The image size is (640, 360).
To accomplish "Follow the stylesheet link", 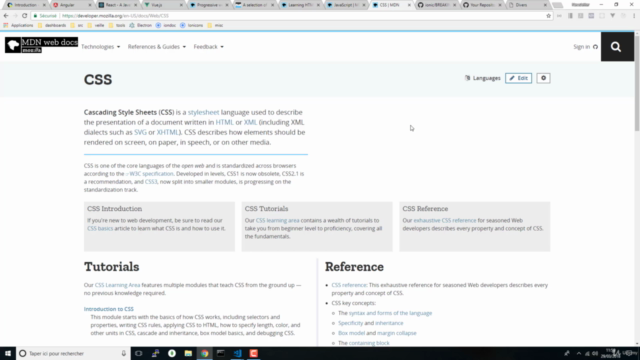I will click(x=203, y=112).
